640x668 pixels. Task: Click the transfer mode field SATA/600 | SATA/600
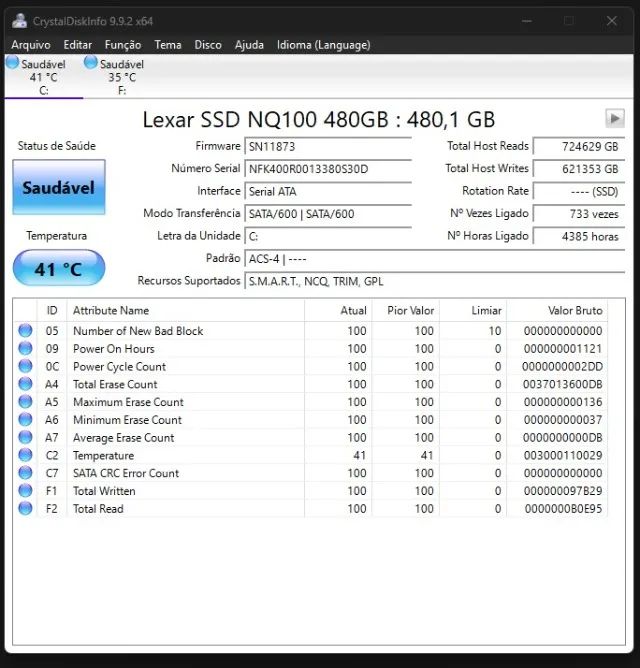tap(328, 214)
